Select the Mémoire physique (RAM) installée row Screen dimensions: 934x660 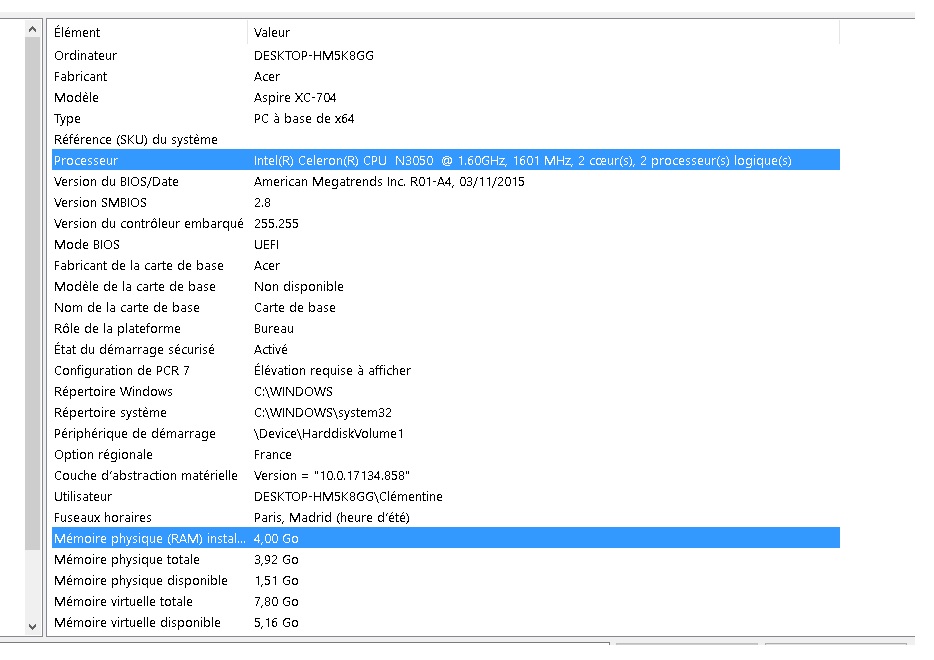pyautogui.click(x=446, y=538)
